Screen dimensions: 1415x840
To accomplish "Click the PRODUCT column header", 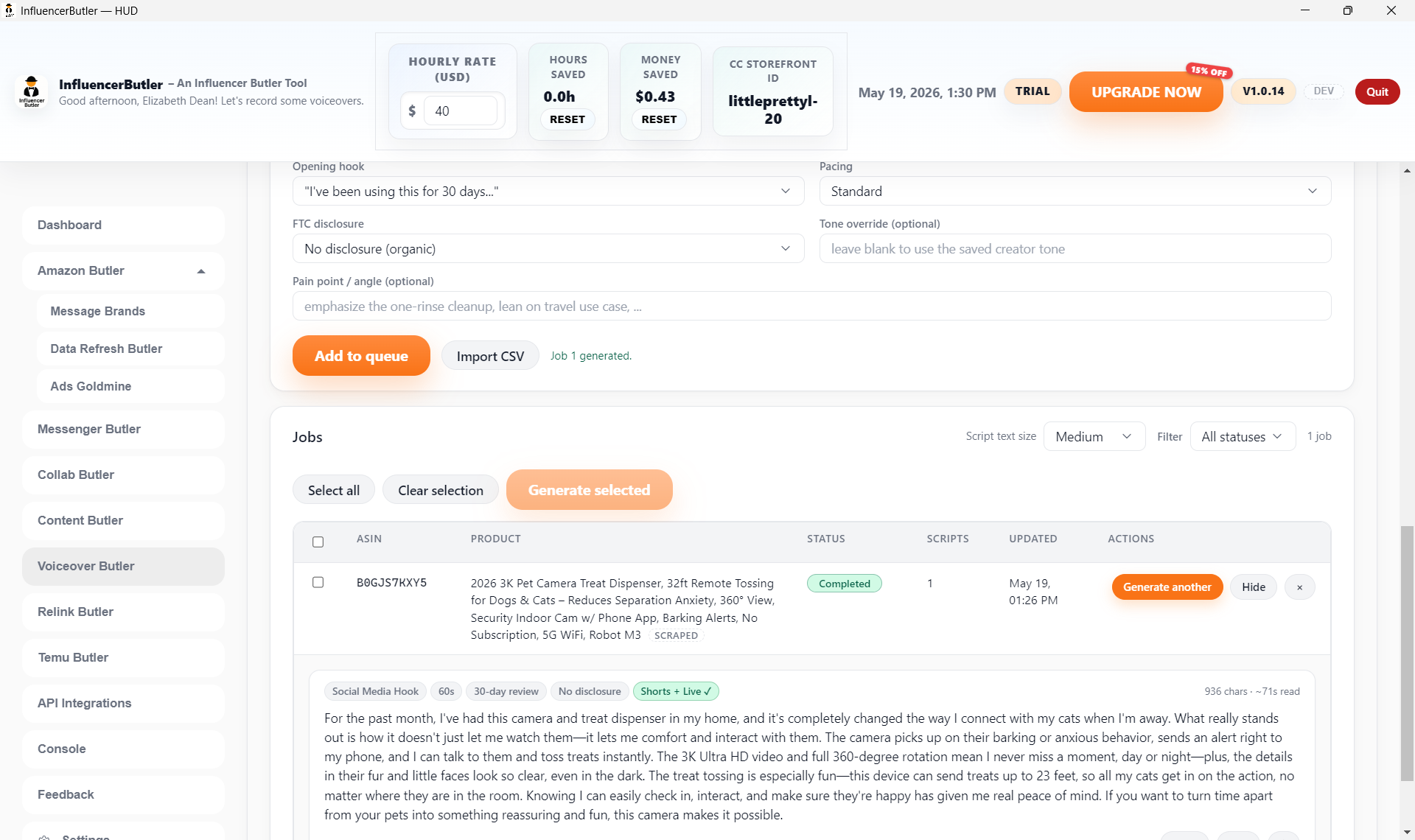I will click(495, 539).
